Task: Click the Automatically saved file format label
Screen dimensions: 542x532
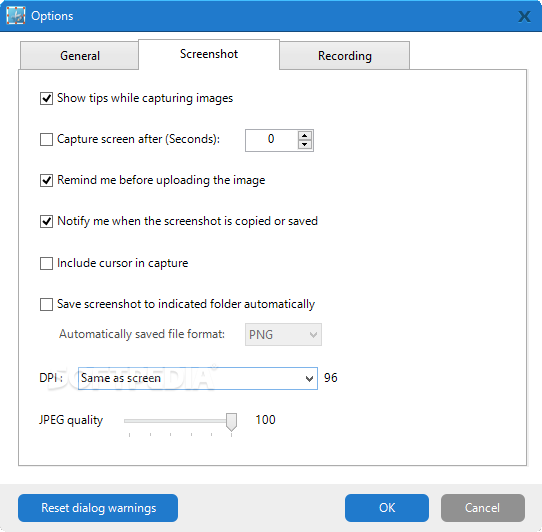Action: click(x=142, y=334)
